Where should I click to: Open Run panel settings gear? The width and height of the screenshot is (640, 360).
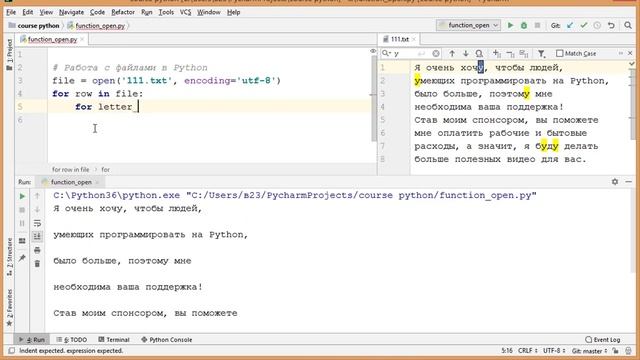pyautogui.click(x=615, y=182)
